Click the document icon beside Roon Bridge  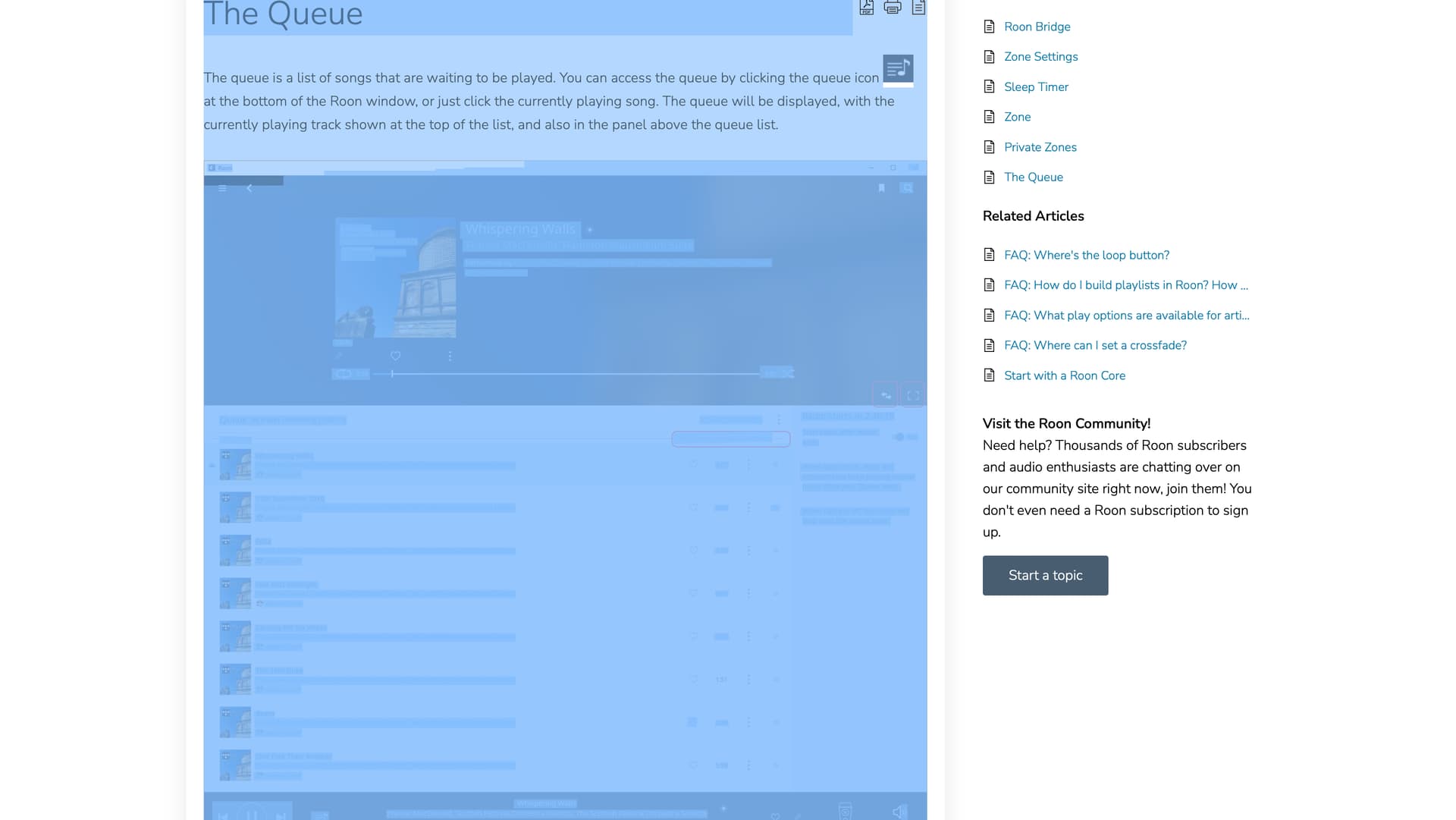point(989,27)
